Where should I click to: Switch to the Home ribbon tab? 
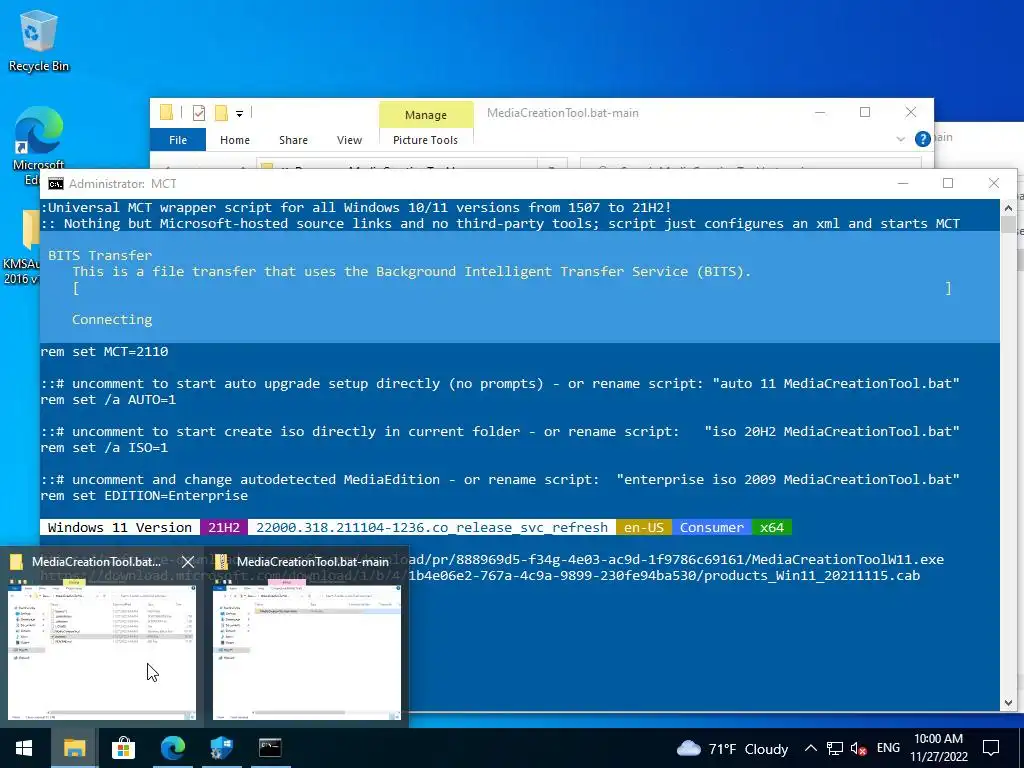(234, 140)
